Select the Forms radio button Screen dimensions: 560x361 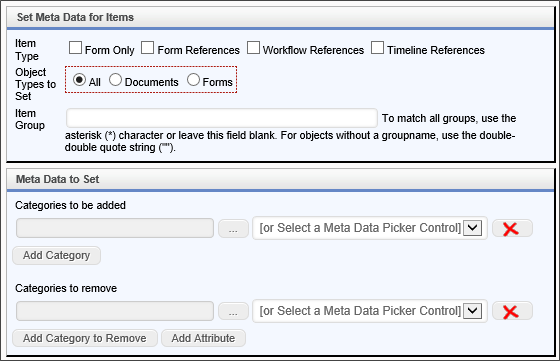pos(193,79)
